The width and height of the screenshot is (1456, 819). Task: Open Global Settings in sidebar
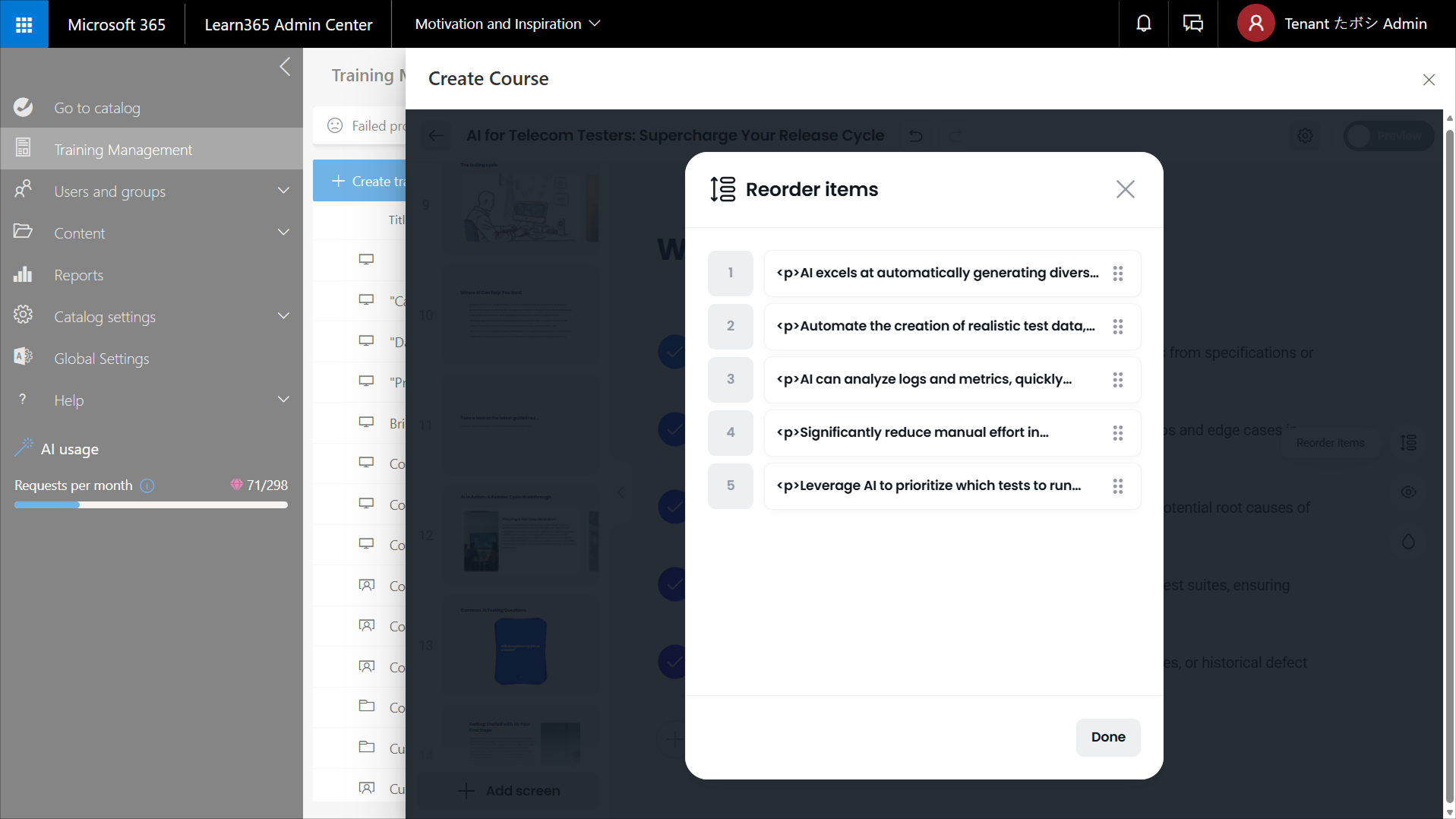tap(101, 359)
